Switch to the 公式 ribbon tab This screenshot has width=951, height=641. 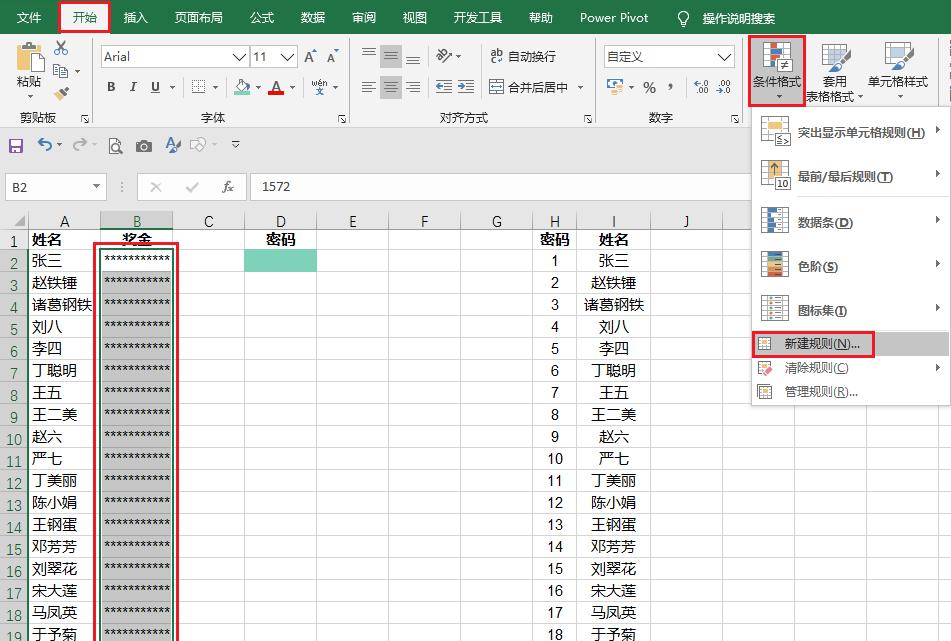(262, 18)
